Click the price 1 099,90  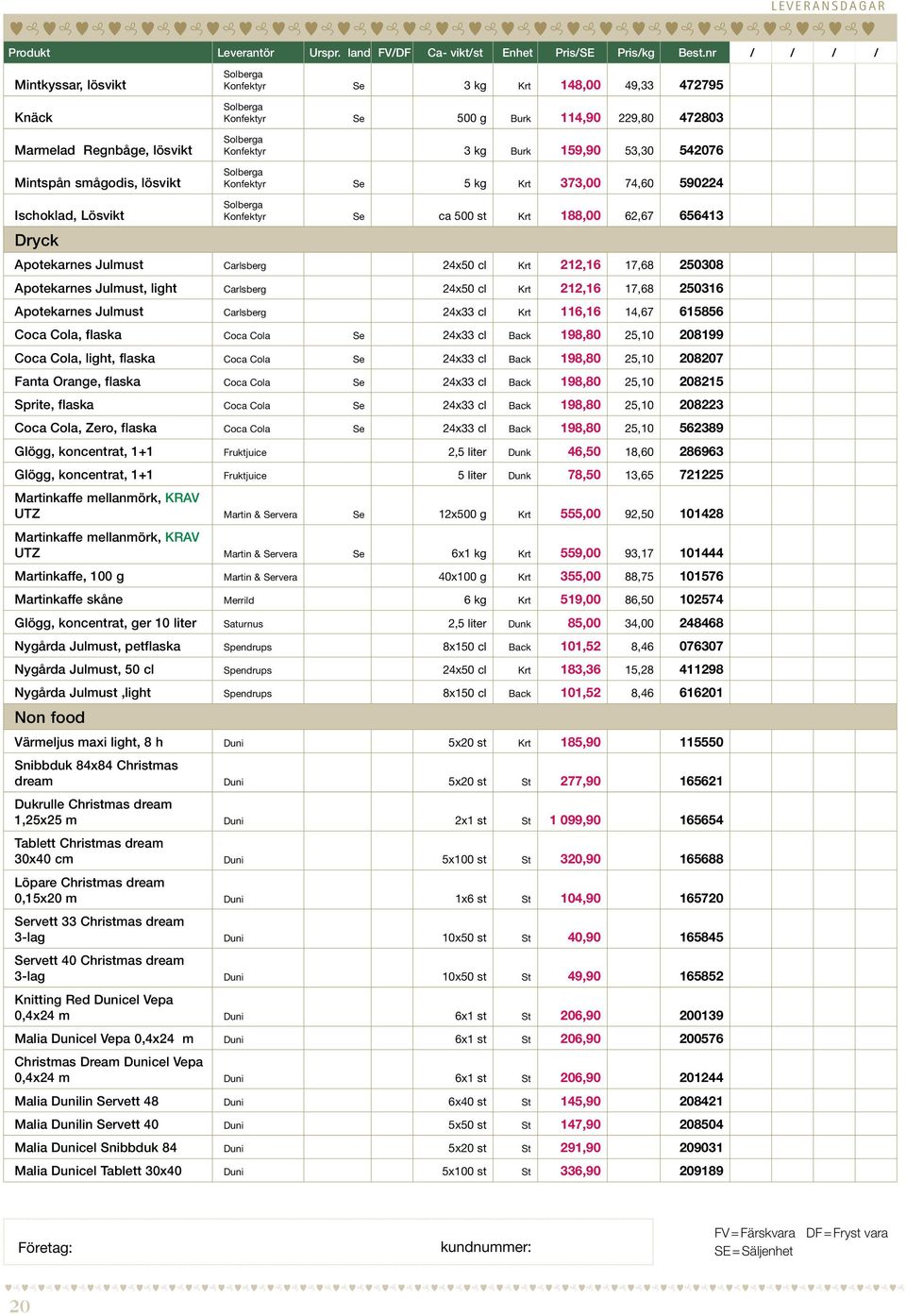pos(575,820)
